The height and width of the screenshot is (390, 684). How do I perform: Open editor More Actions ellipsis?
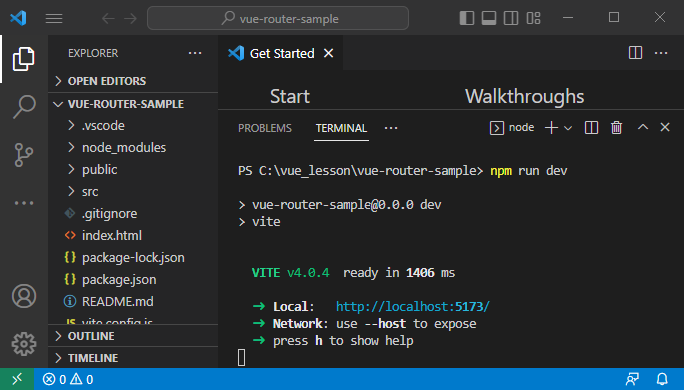click(x=661, y=53)
